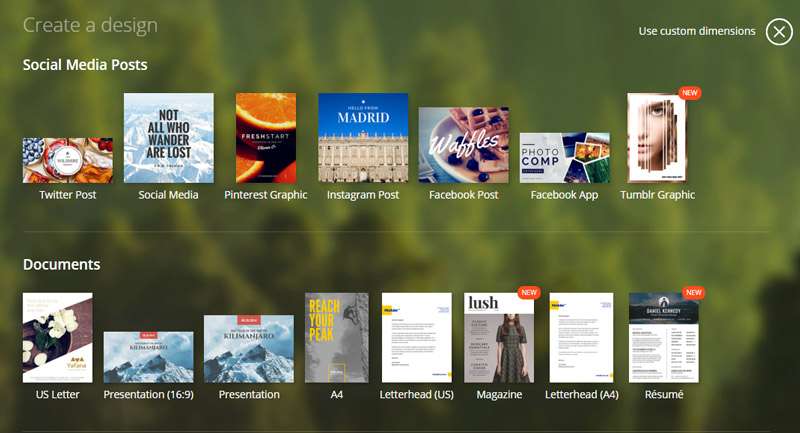Open the A4 Reach Your Peak thumbnail
This screenshot has width=800, height=433.
[x=337, y=338]
